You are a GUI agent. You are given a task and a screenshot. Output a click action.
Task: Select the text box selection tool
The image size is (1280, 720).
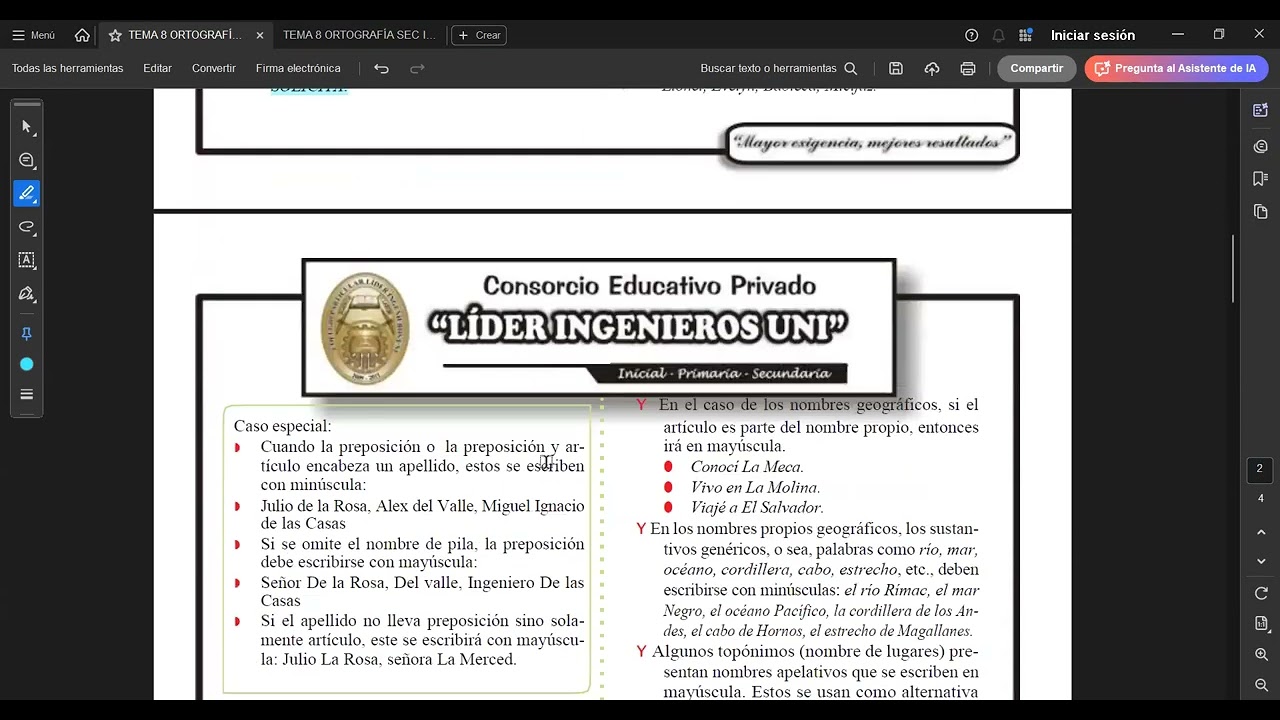tap(27, 260)
